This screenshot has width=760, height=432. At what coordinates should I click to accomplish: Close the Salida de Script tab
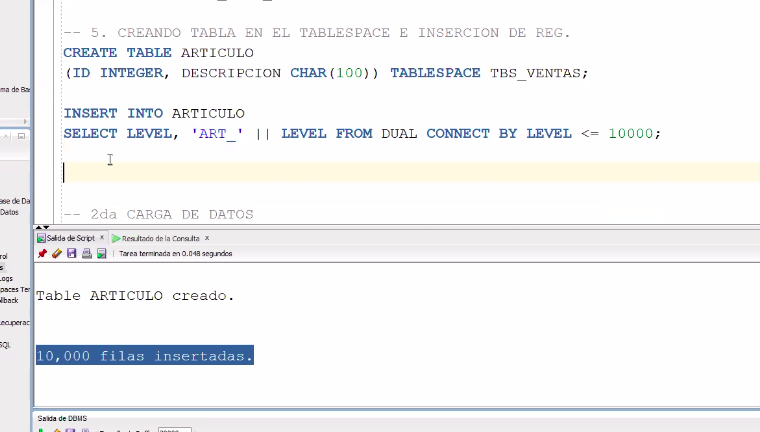[102, 238]
